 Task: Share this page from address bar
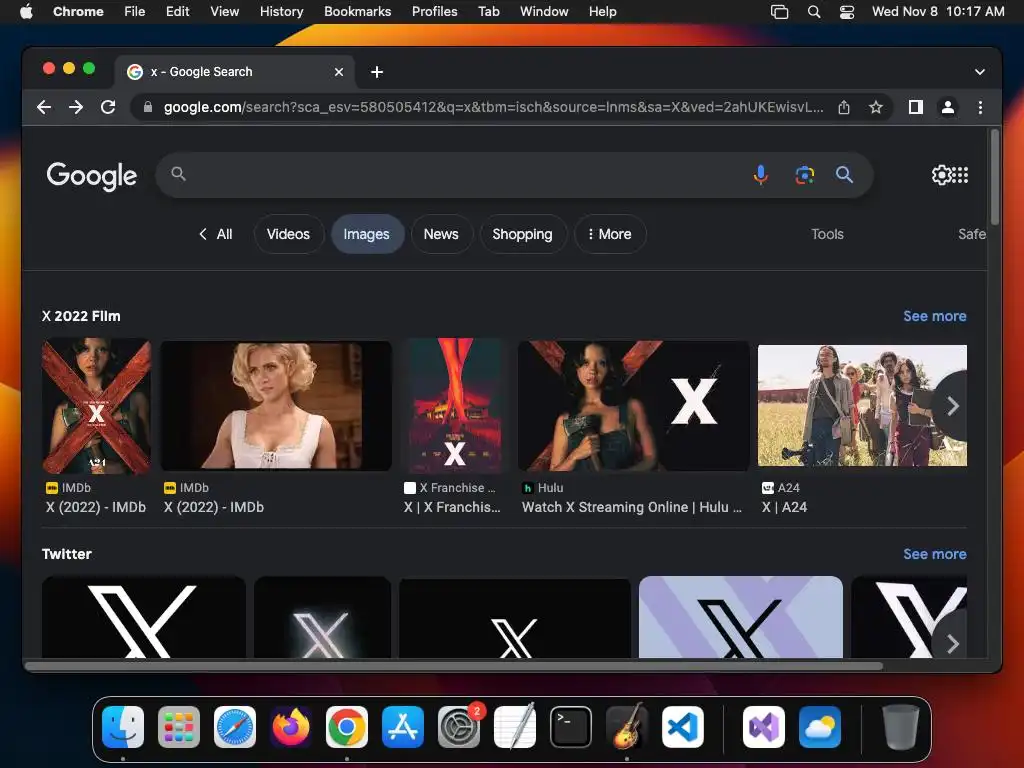[x=844, y=107]
